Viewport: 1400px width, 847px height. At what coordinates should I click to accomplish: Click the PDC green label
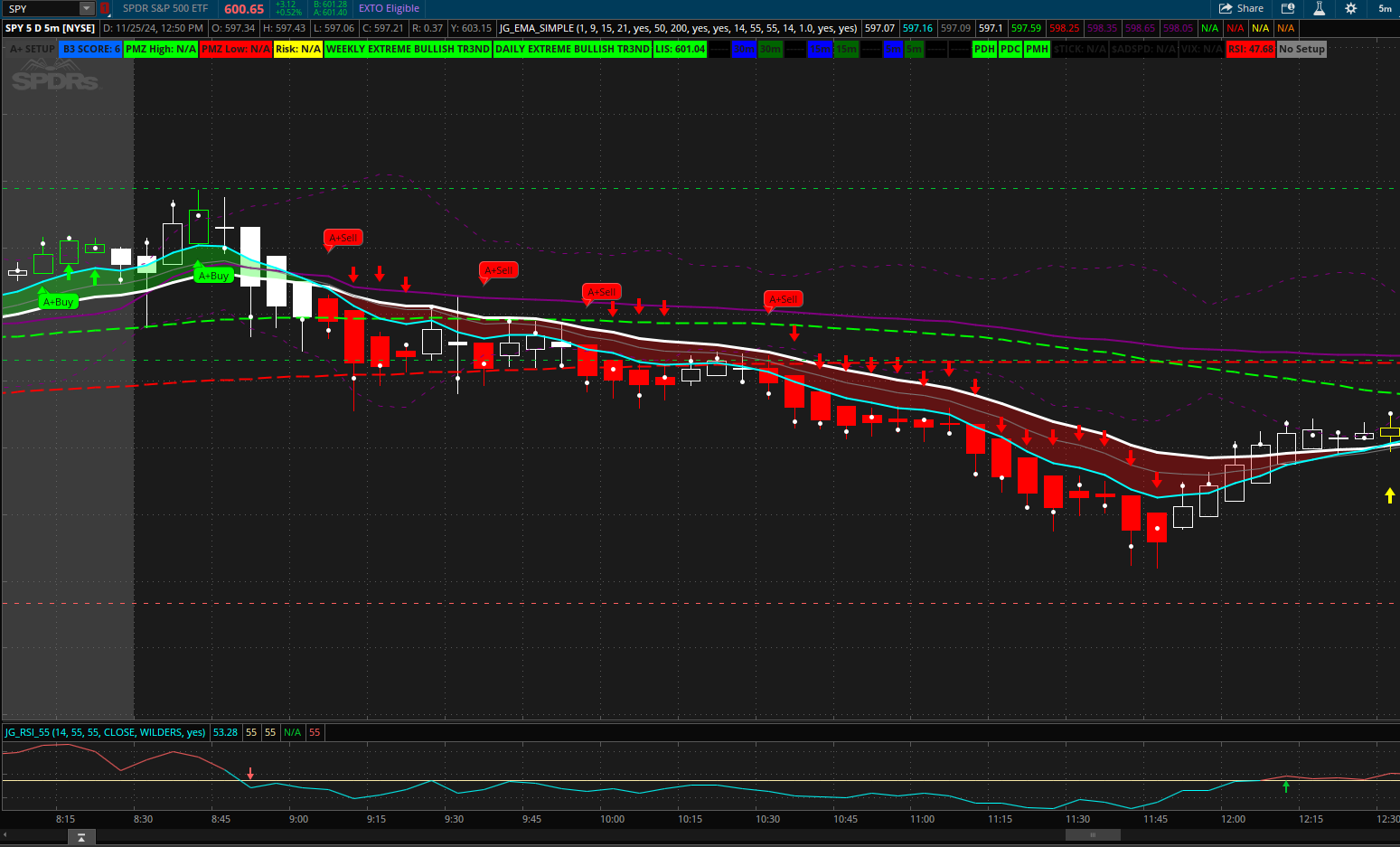[x=1010, y=49]
